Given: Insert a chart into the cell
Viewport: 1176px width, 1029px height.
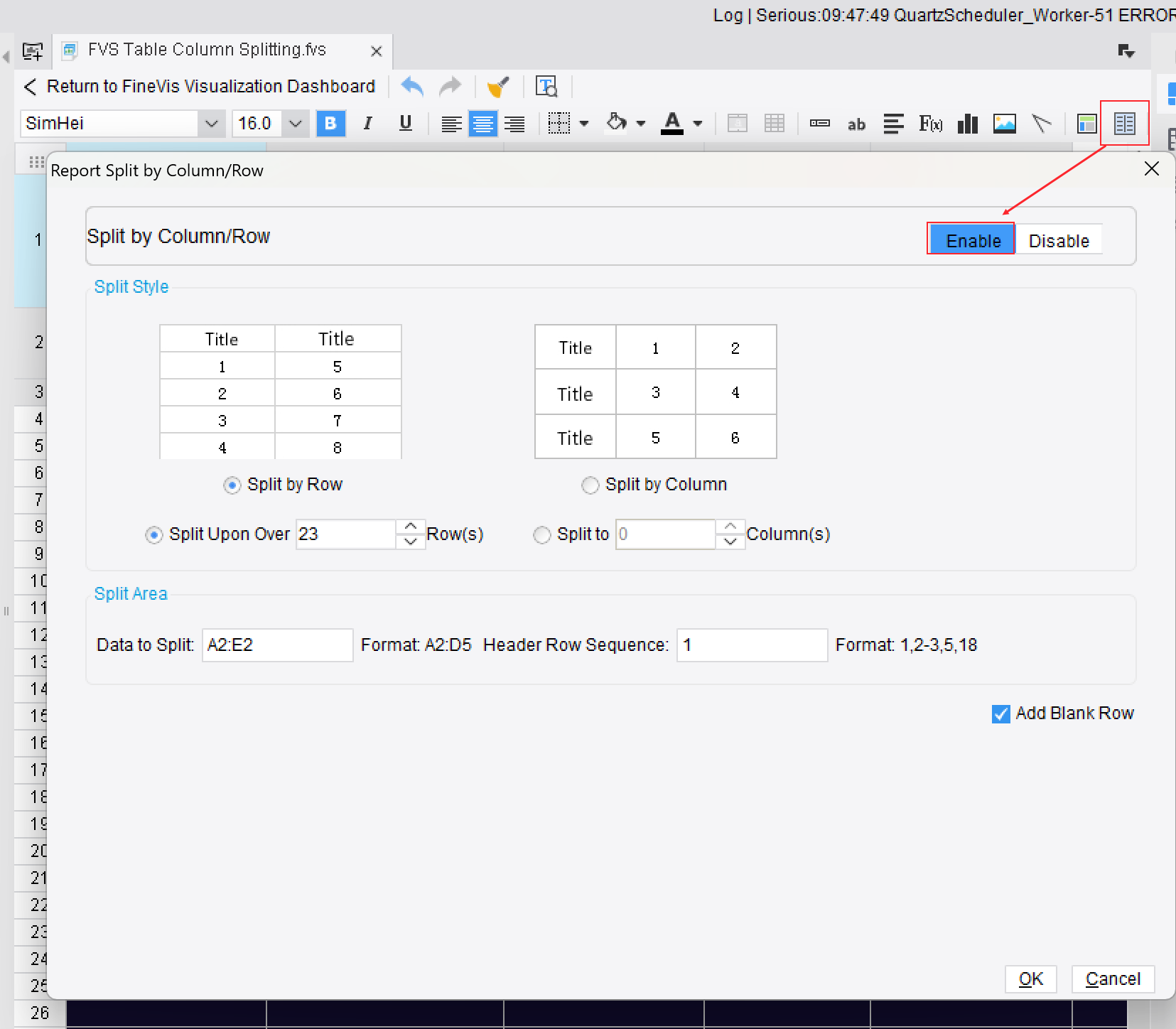Looking at the screenshot, I should 967,124.
